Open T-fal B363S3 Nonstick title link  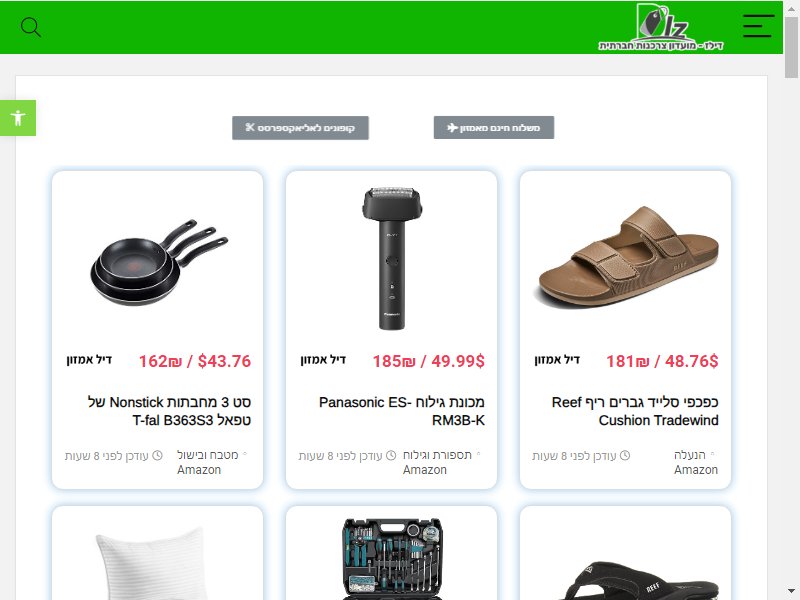(x=169, y=411)
